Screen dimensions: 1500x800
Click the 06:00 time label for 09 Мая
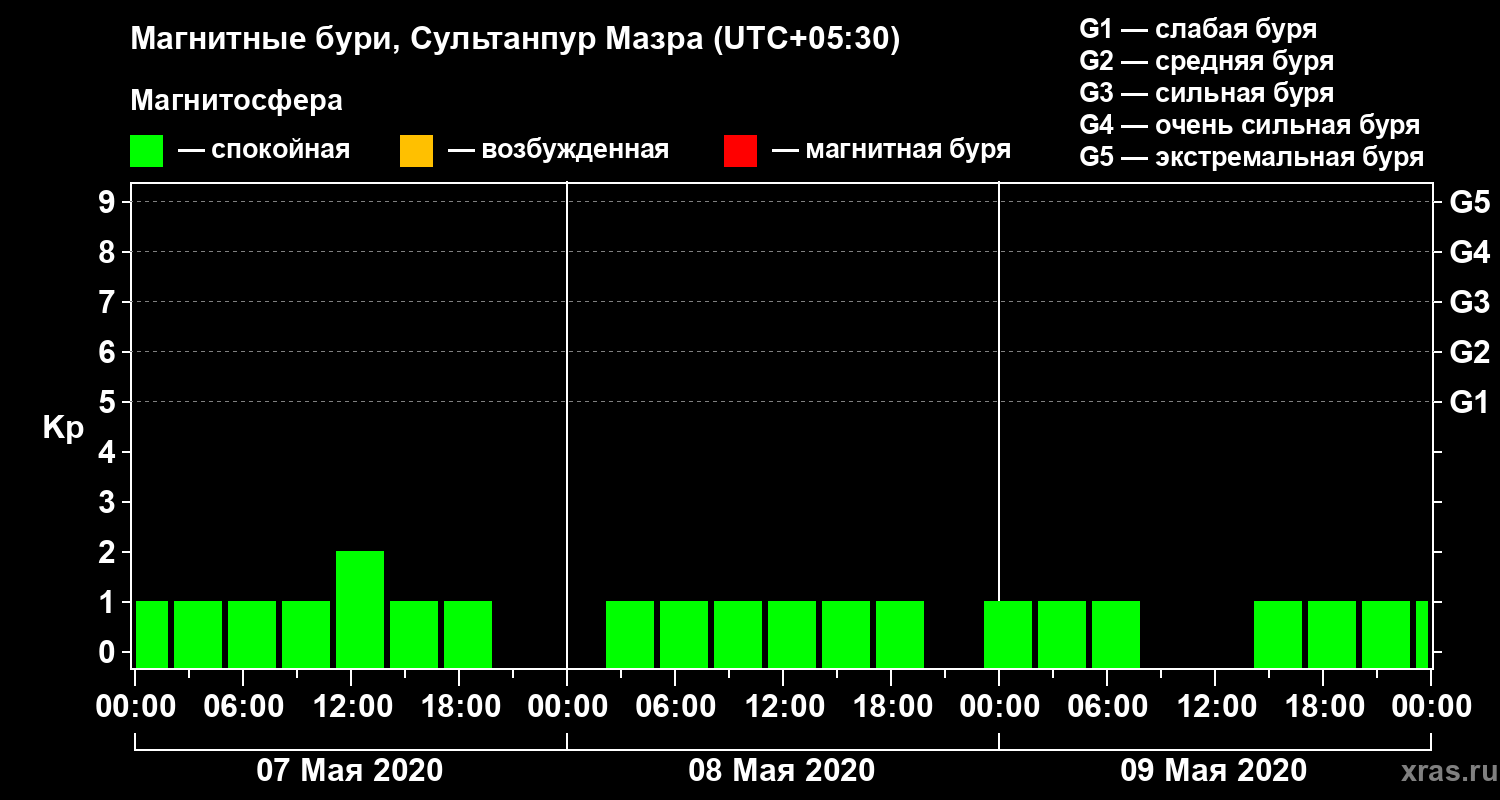[1107, 707]
